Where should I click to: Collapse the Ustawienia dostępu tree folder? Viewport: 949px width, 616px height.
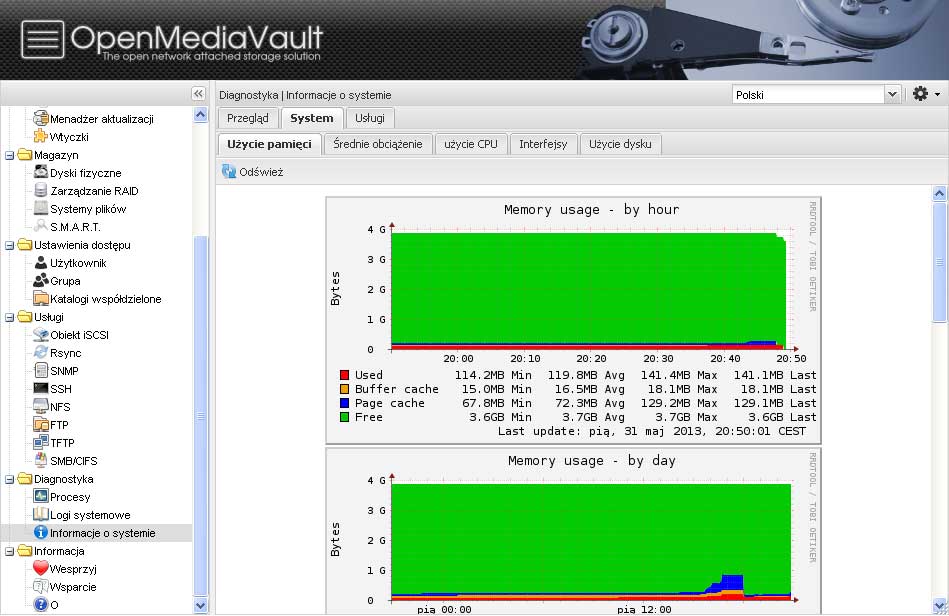click(x=9, y=245)
